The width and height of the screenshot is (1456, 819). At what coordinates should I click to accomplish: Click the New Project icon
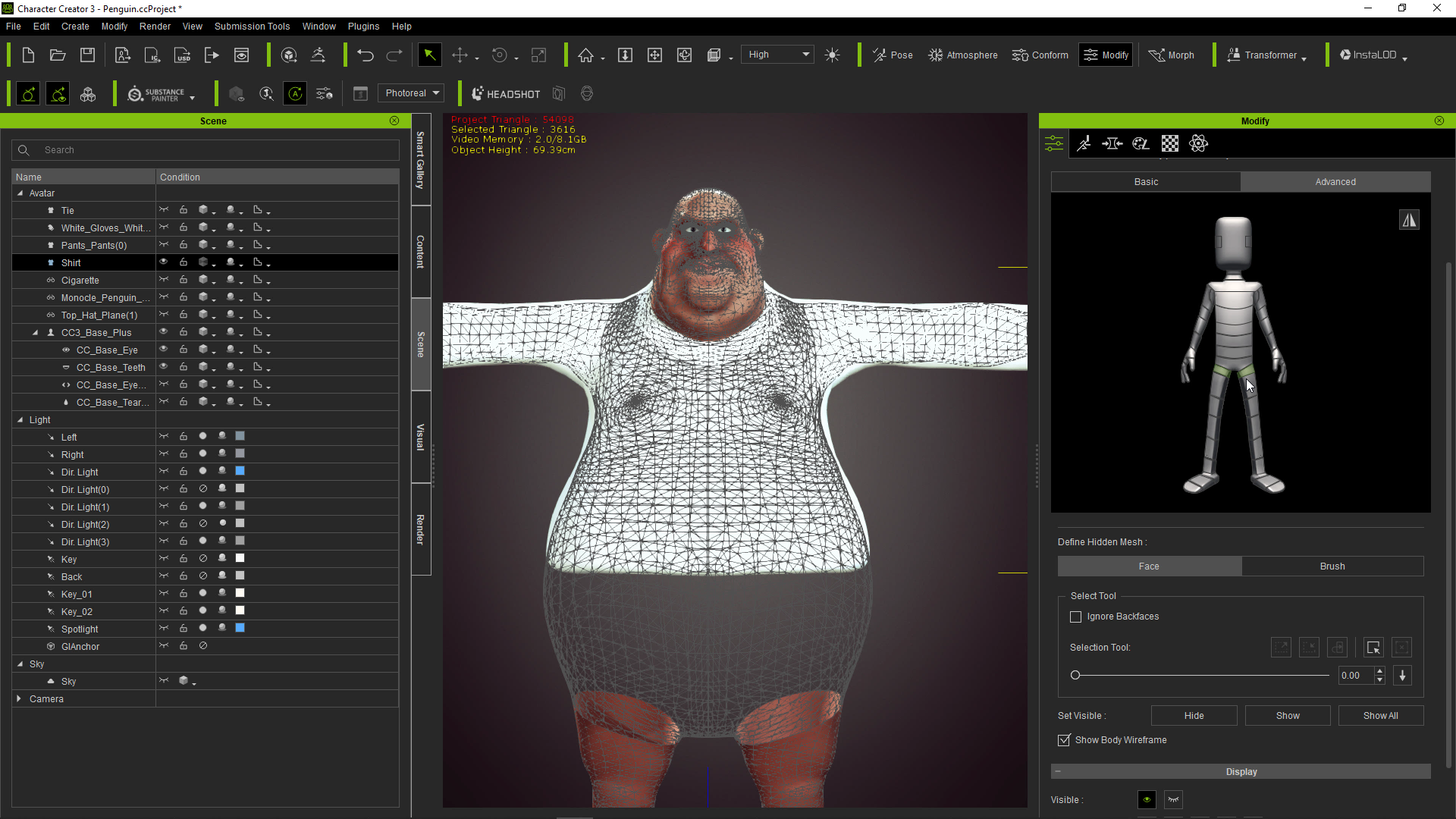click(28, 55)
